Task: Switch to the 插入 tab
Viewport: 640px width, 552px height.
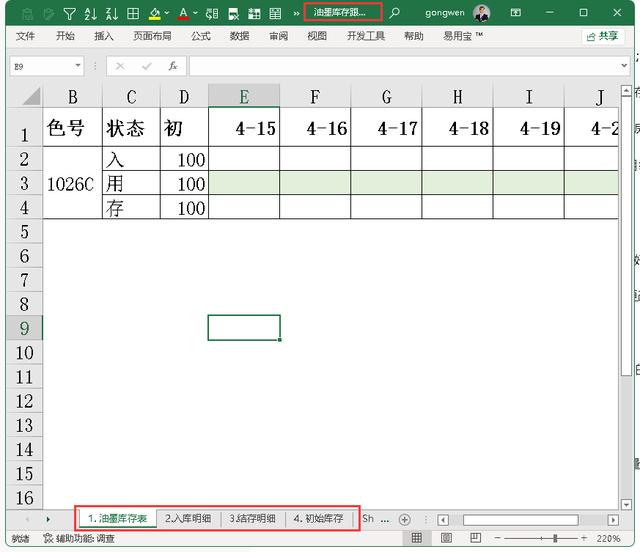Action: (x=104, y=36)
